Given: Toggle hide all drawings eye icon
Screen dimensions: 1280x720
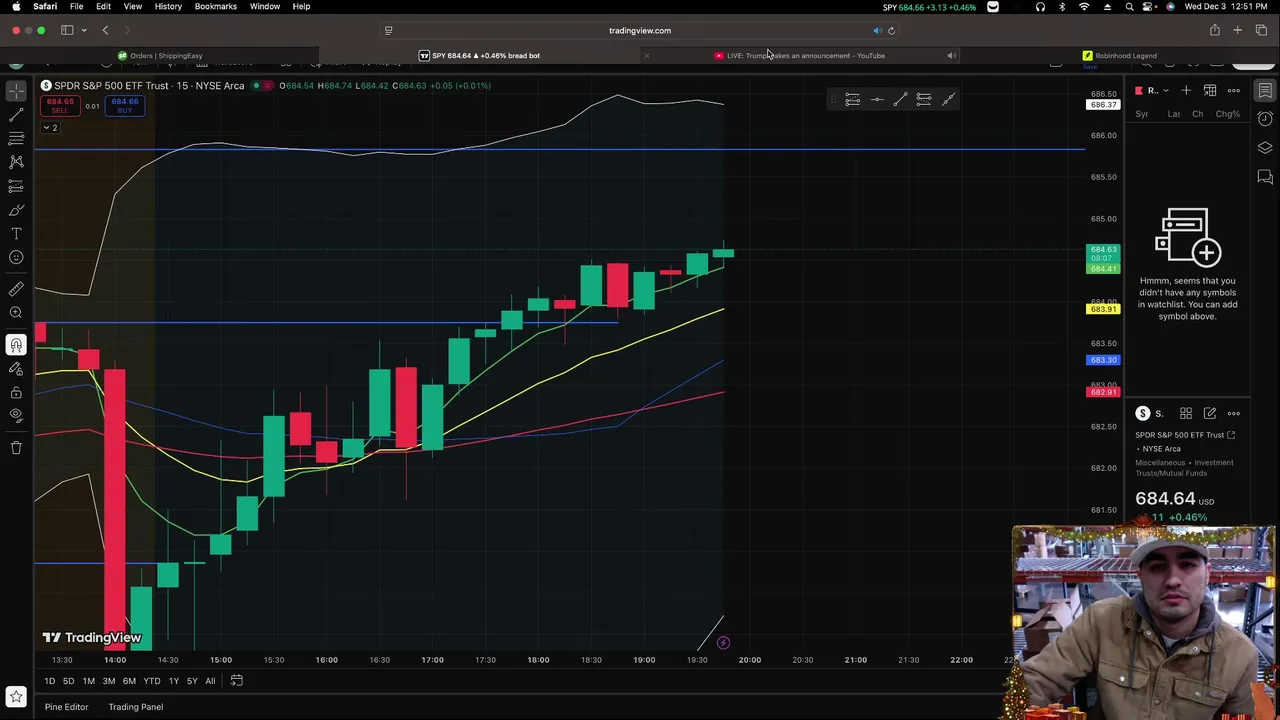Looking at the screenshot, I should point(16,416).
